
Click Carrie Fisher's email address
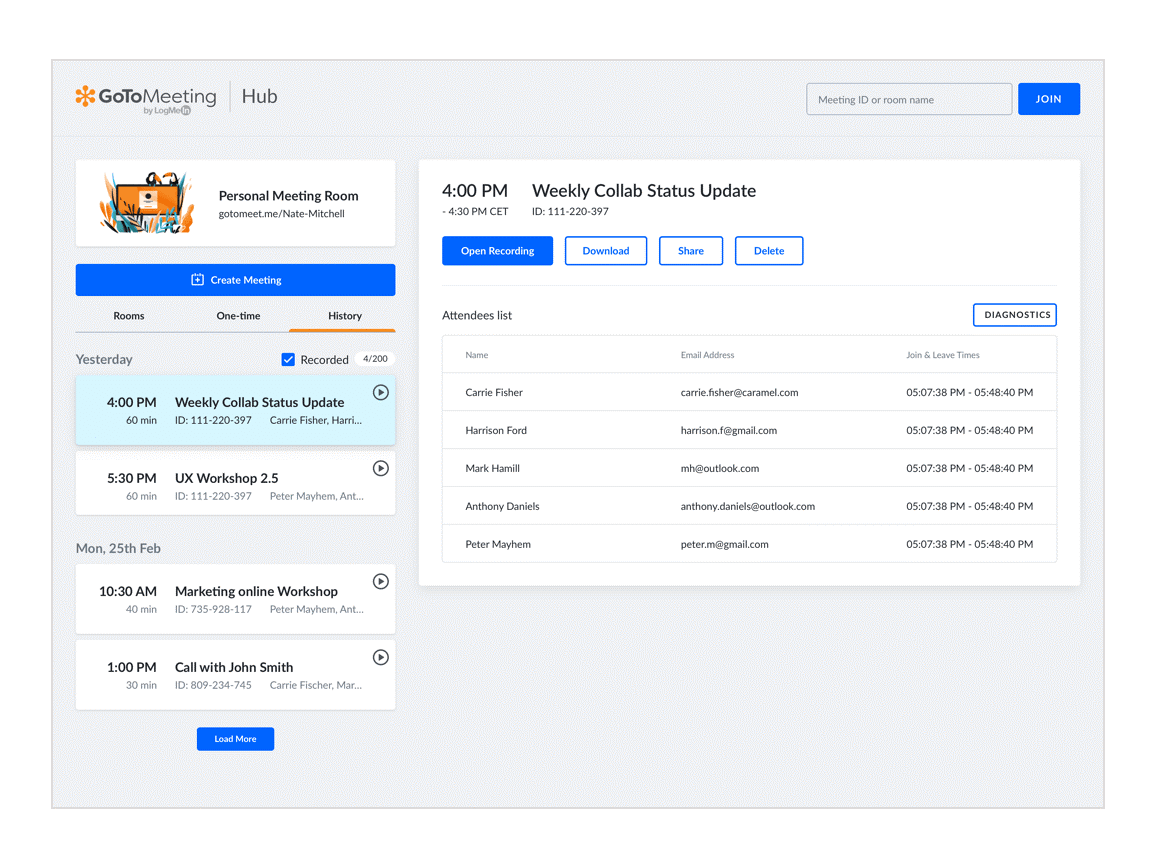click(739, 392)
